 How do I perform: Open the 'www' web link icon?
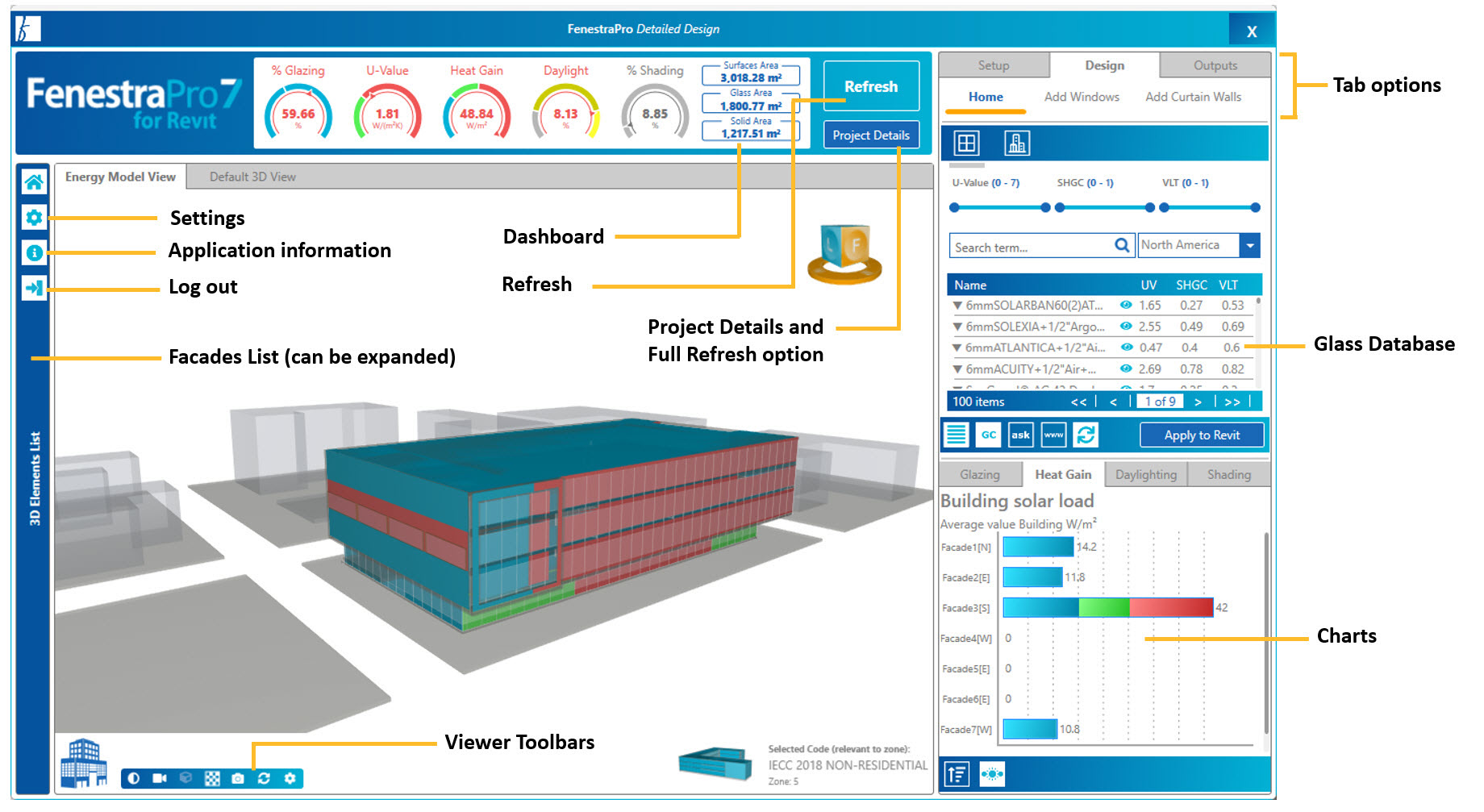1053,435
